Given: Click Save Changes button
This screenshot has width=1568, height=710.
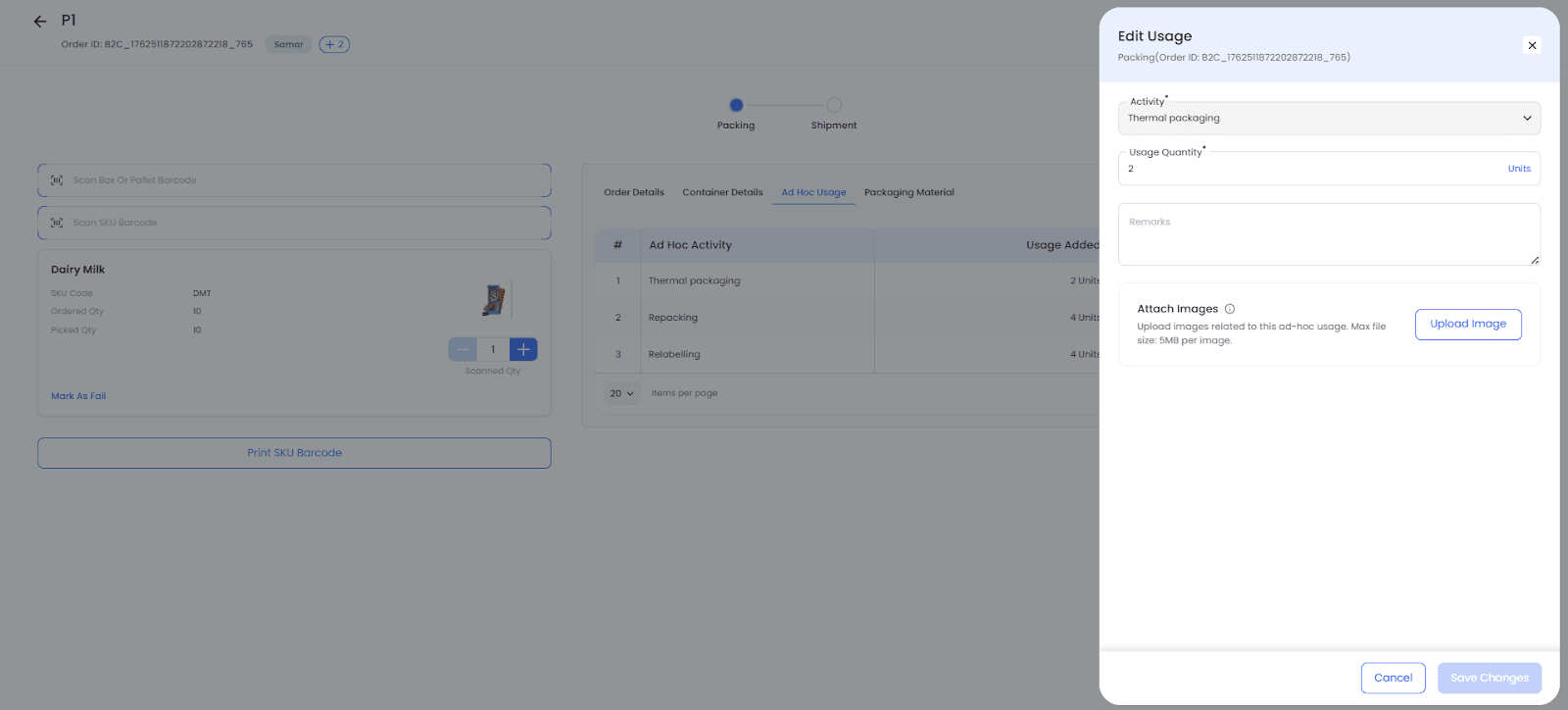Looking at the screenshot, I should click(1489, 678).
